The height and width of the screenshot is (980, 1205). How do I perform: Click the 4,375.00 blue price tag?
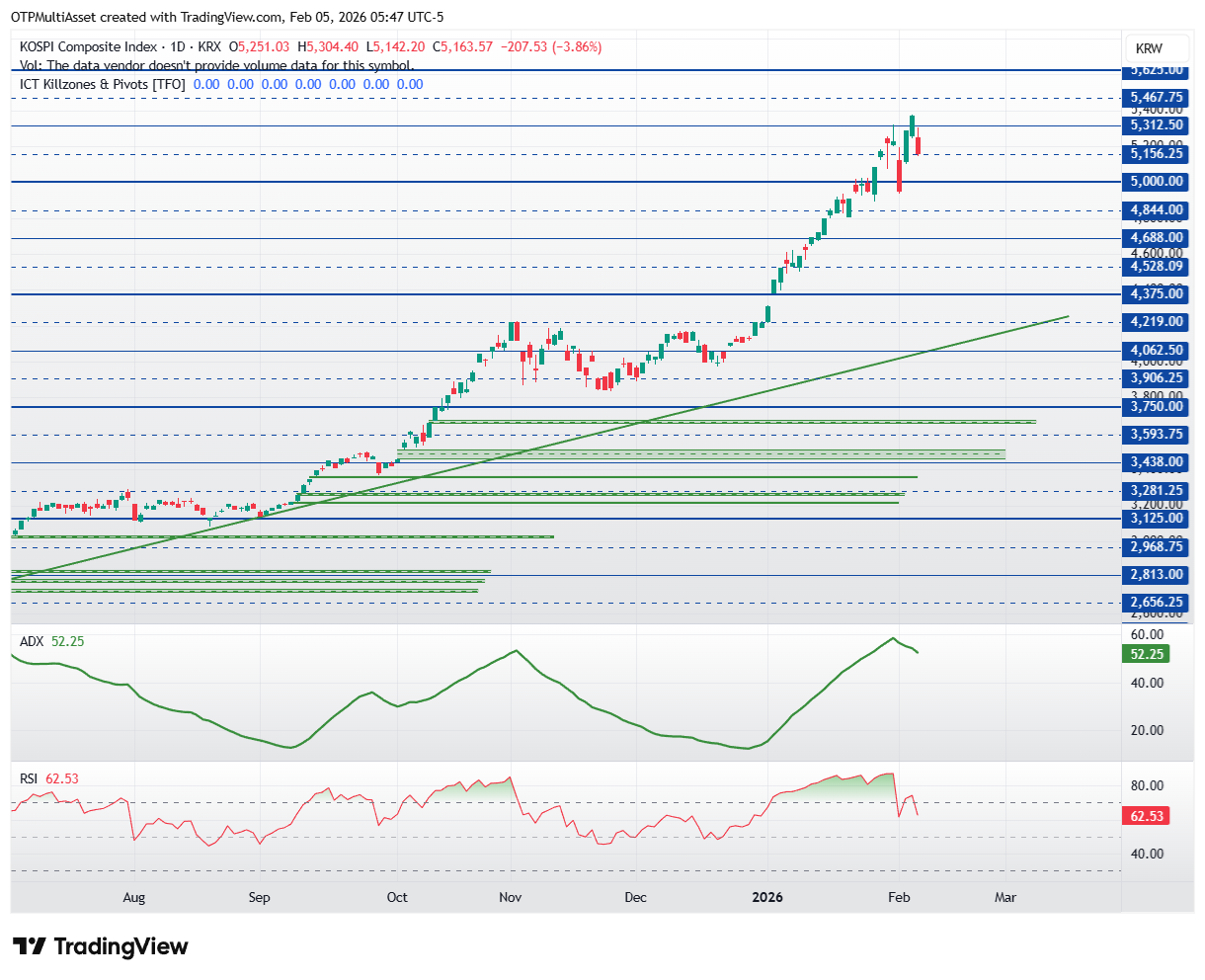click(x=1158, y=293)
